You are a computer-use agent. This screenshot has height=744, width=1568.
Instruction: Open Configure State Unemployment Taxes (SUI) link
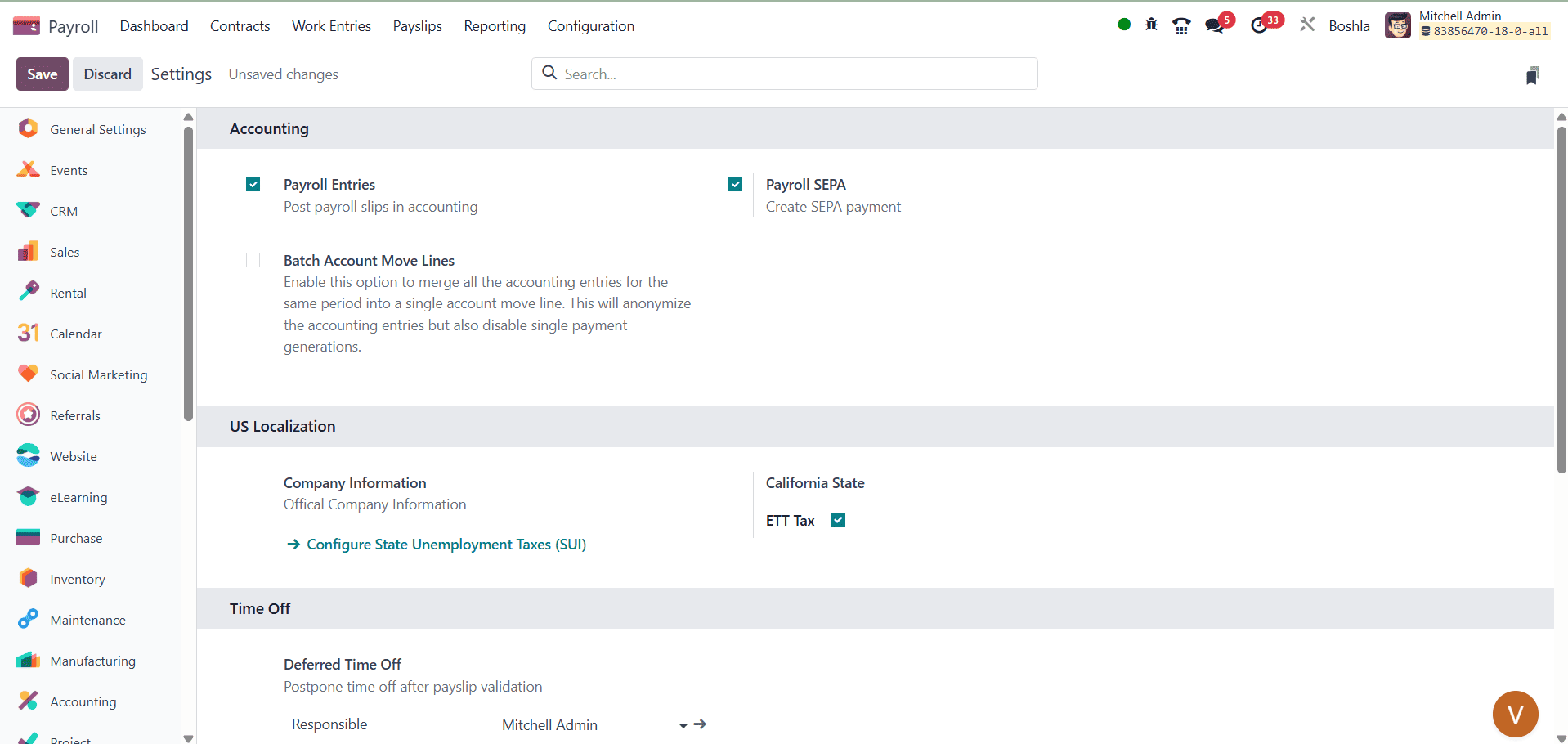coord(437,545)
